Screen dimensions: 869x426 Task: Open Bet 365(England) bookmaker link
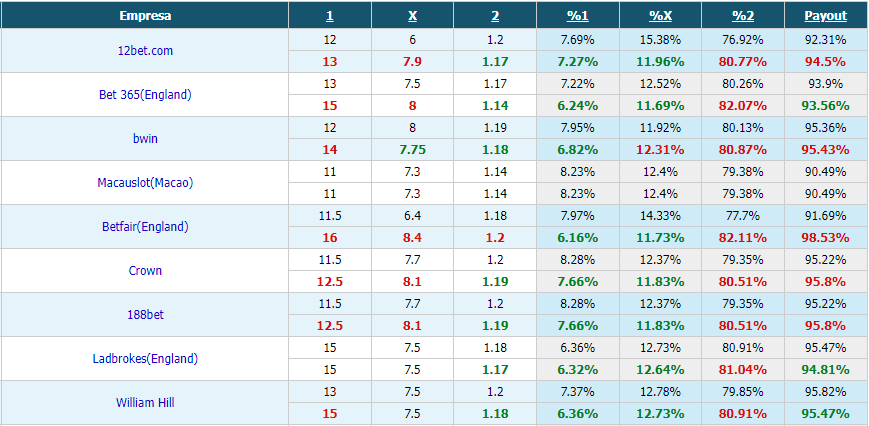click(145, 95)
